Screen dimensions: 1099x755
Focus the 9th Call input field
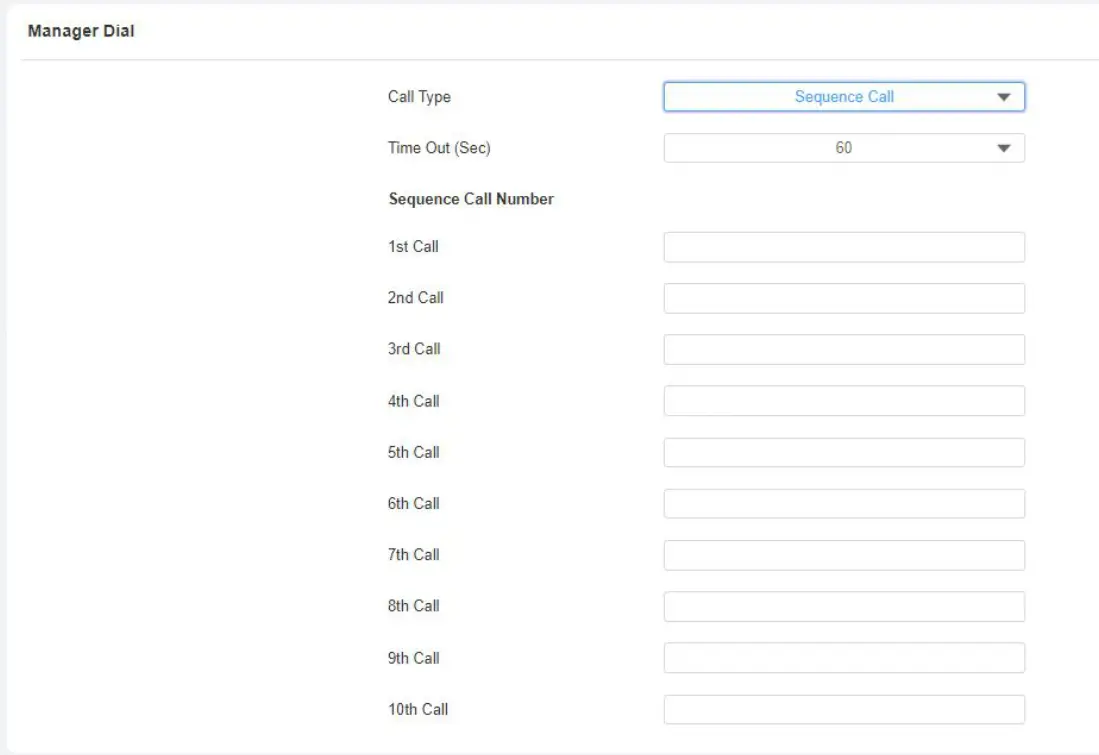pos(844,658)
